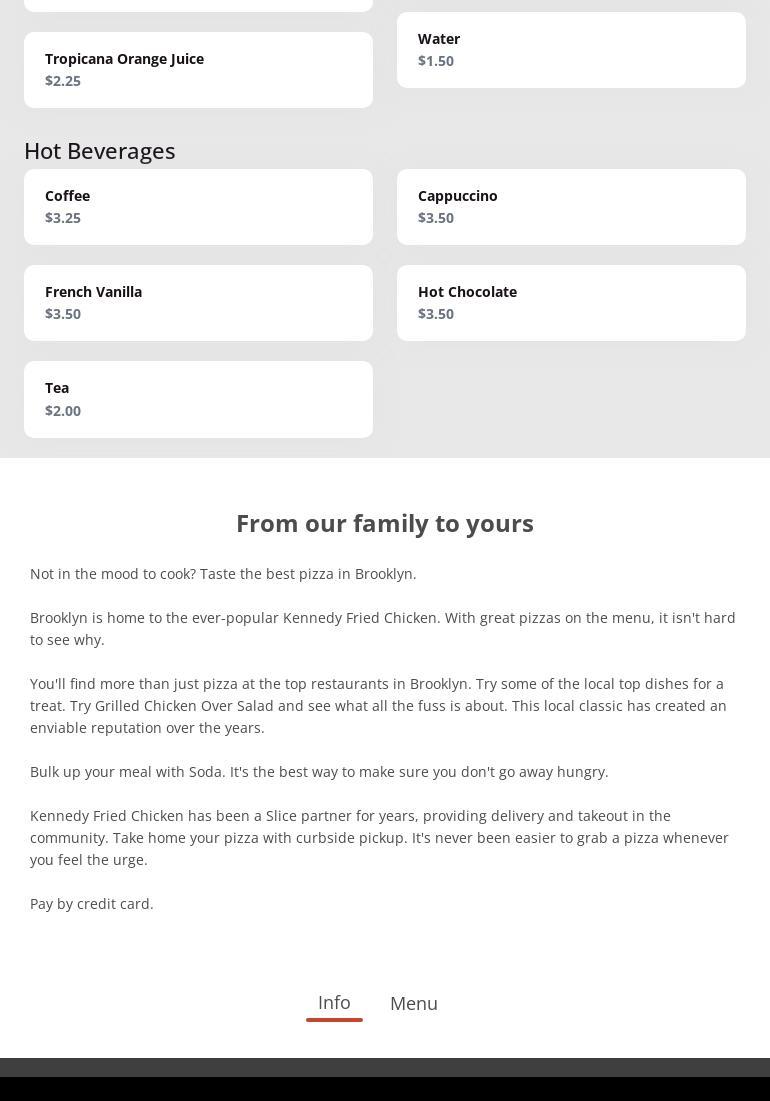770x1101 pixels.
Task: Select the Tropicana Orange Juice item
Action: tap(198, 70)
